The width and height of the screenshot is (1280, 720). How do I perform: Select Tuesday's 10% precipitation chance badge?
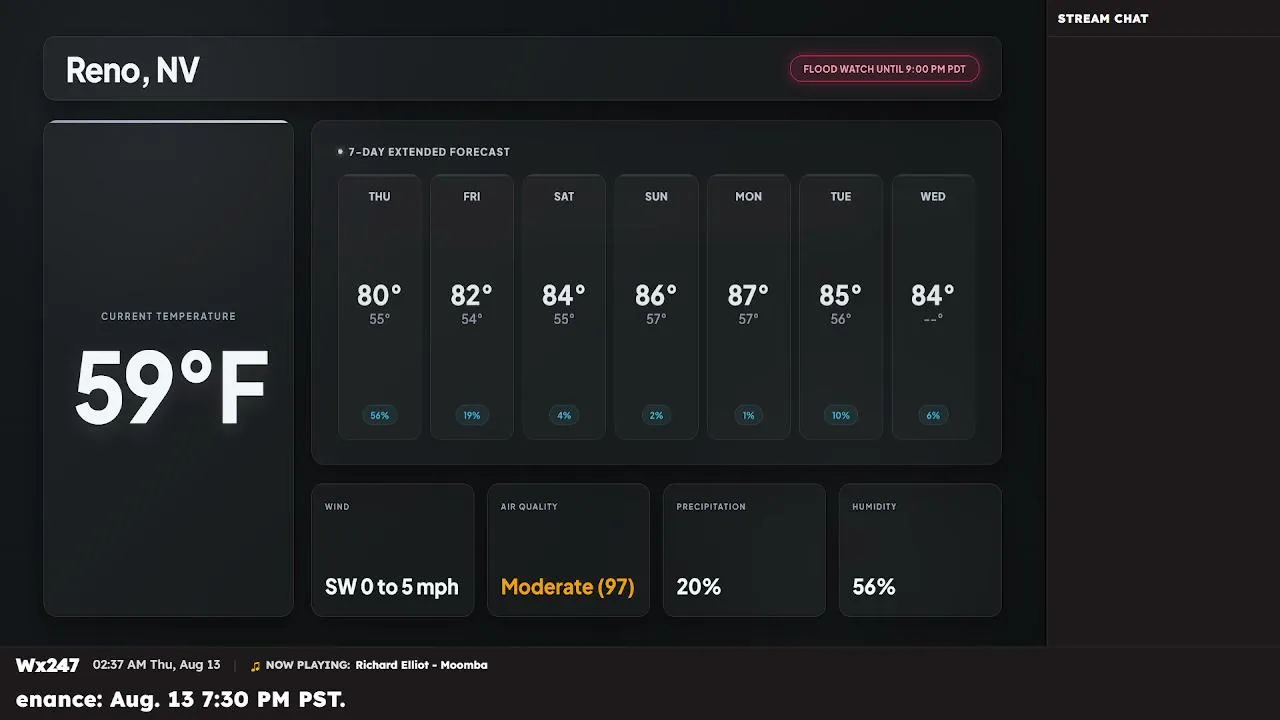841,415
